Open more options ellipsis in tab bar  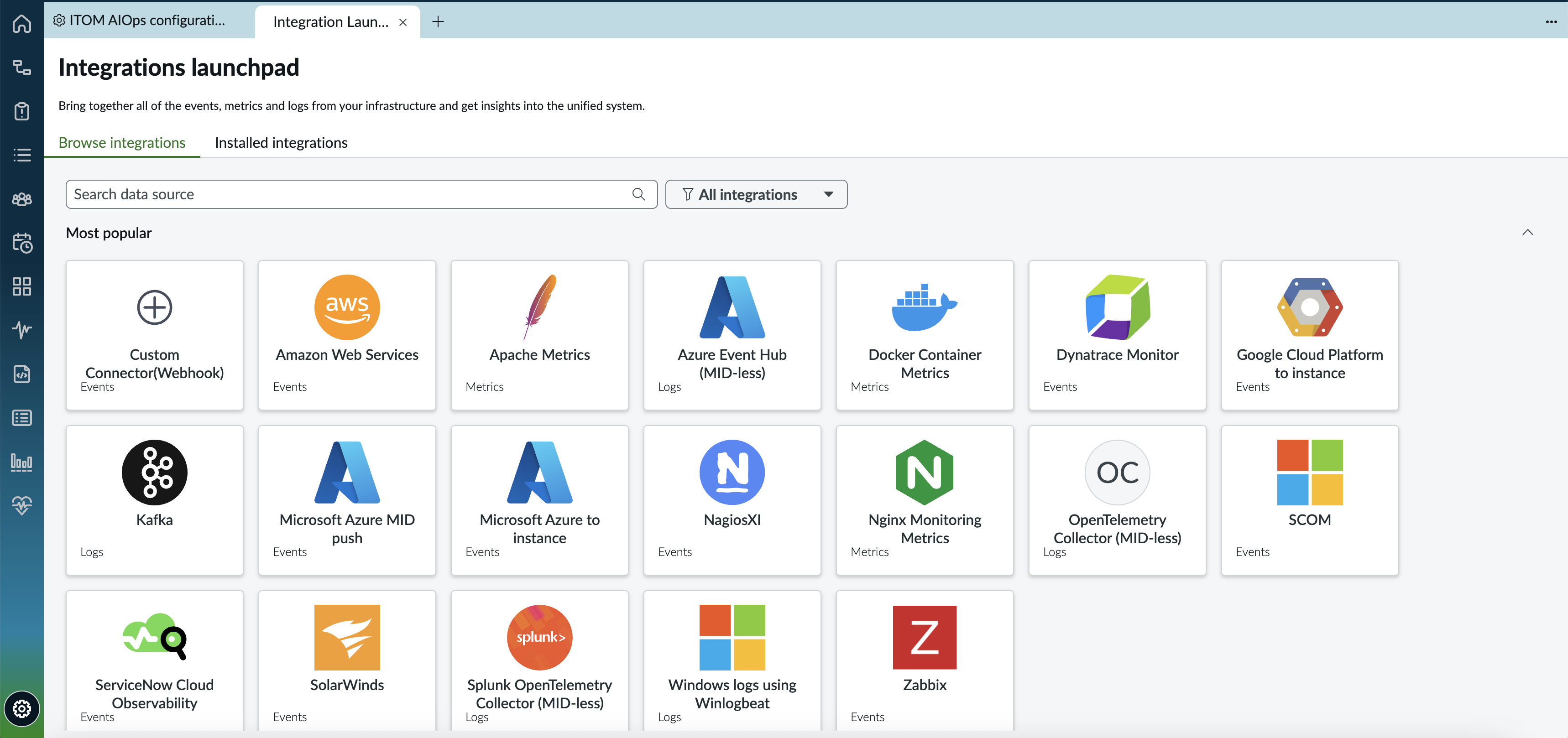coord(1551,22)
